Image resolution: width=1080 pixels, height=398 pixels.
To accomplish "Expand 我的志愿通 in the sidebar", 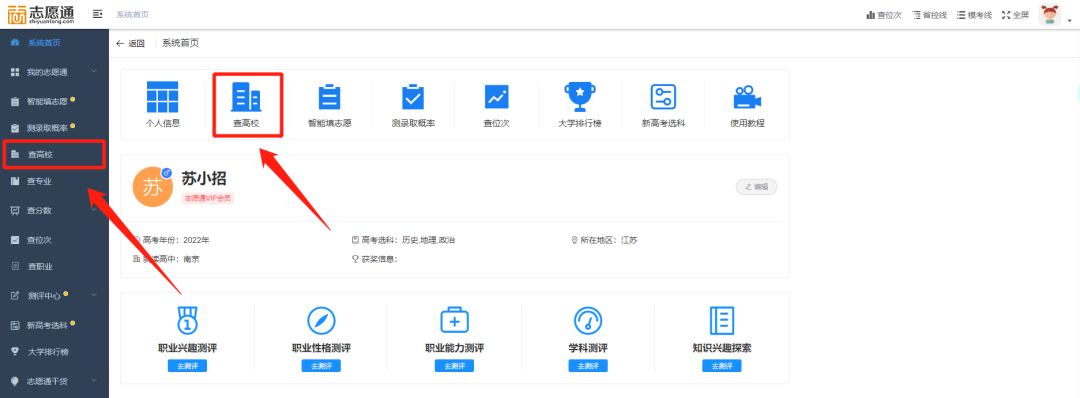I will (x=54, y=72).
